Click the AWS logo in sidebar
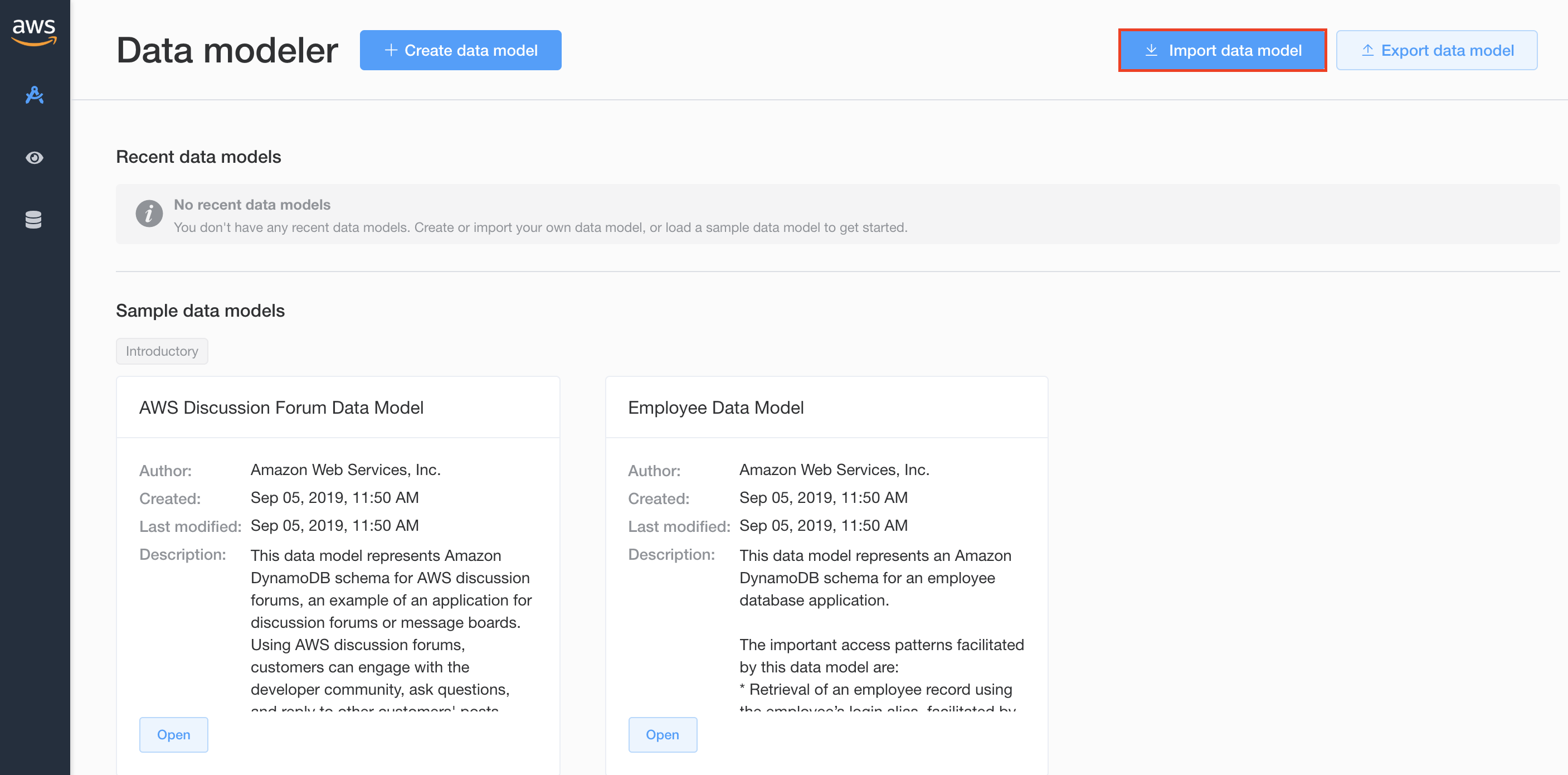Viewport: 1568px width, 775px height. click(x=34, y=32)
